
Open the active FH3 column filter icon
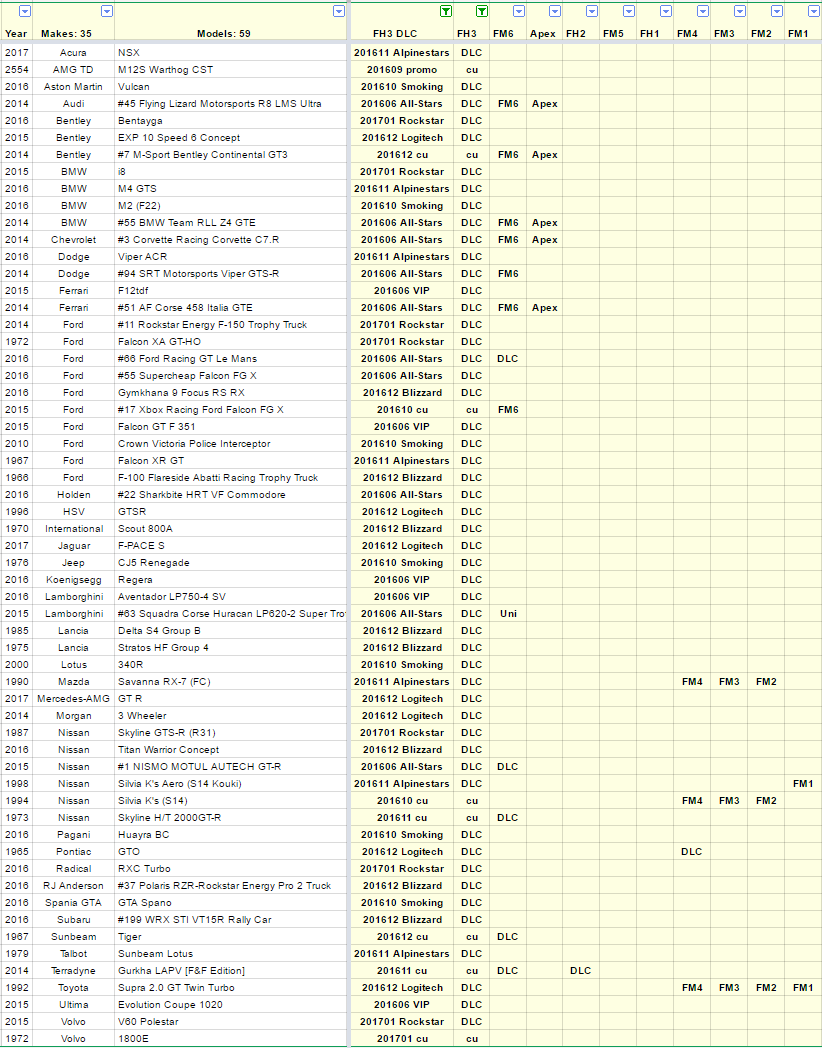[482, 11]
